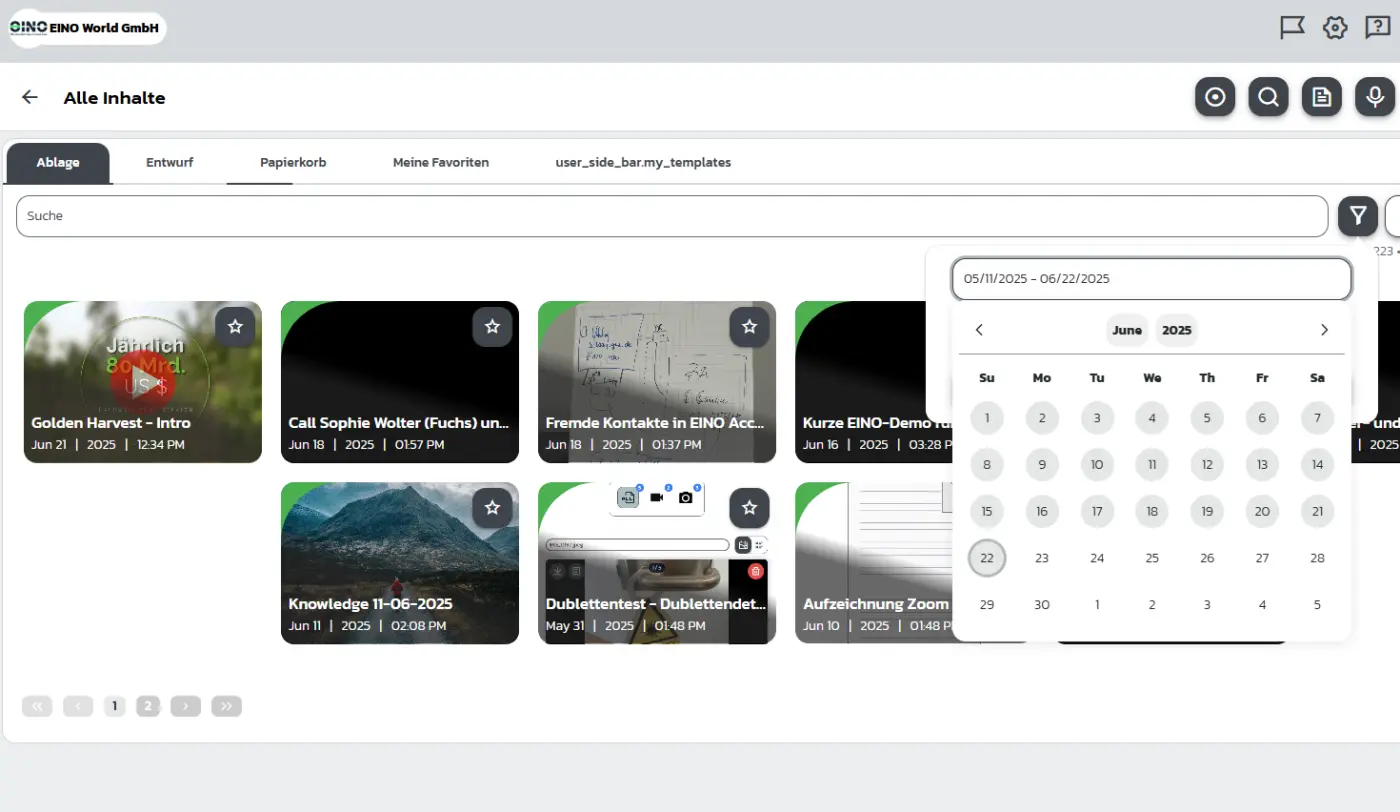1400x812 pixels.
Task: Click the EINO World GmbH logo
Action: point(86,28)
